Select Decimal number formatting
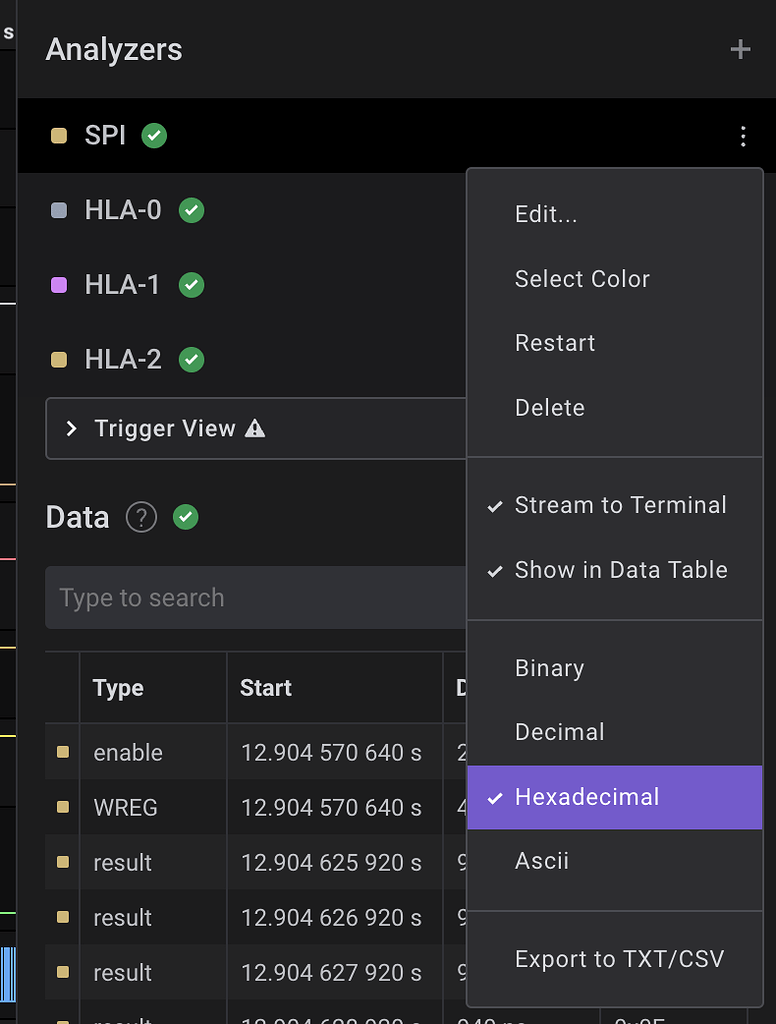Screen dimensions: 776x1024 tap(559, 732)
